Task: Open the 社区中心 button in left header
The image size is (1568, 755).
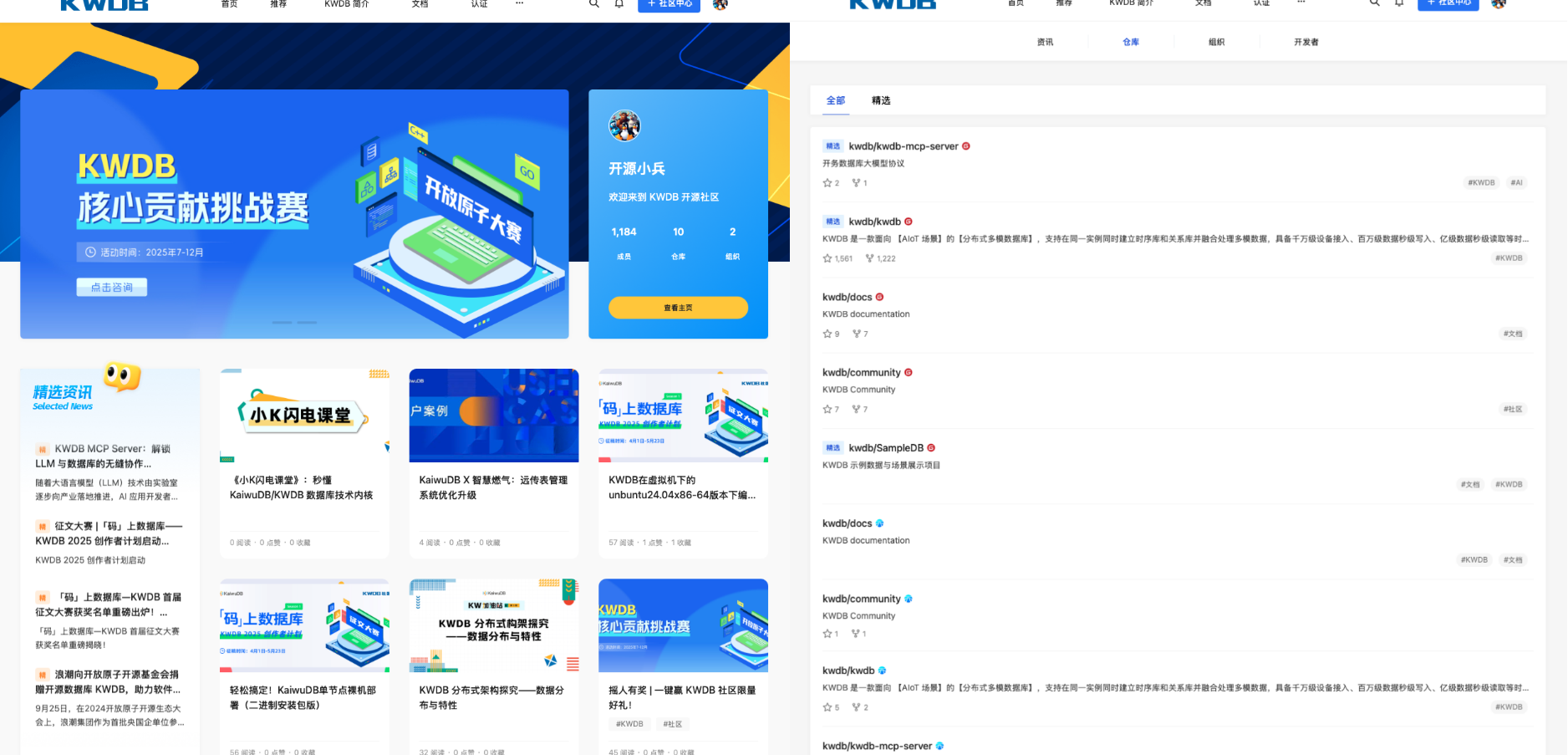Action: 669,5
